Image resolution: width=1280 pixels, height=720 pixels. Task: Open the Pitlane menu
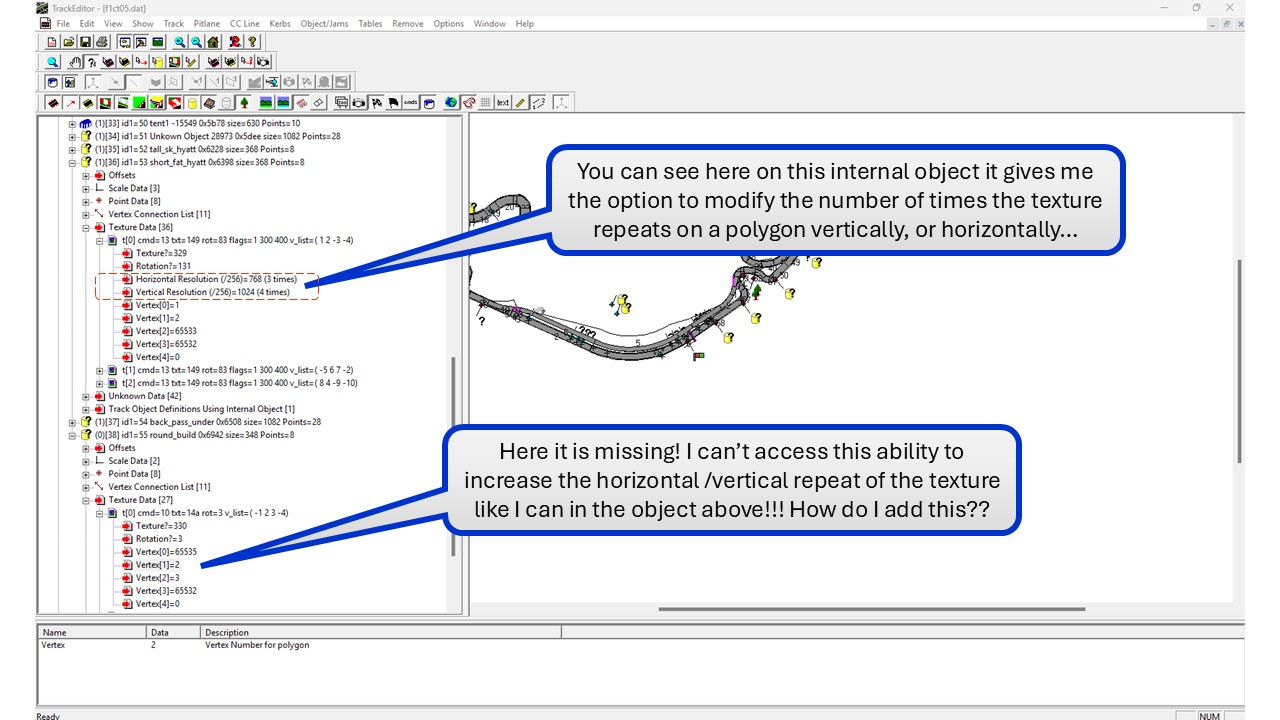pyautogui.click(x=206, y=23)
